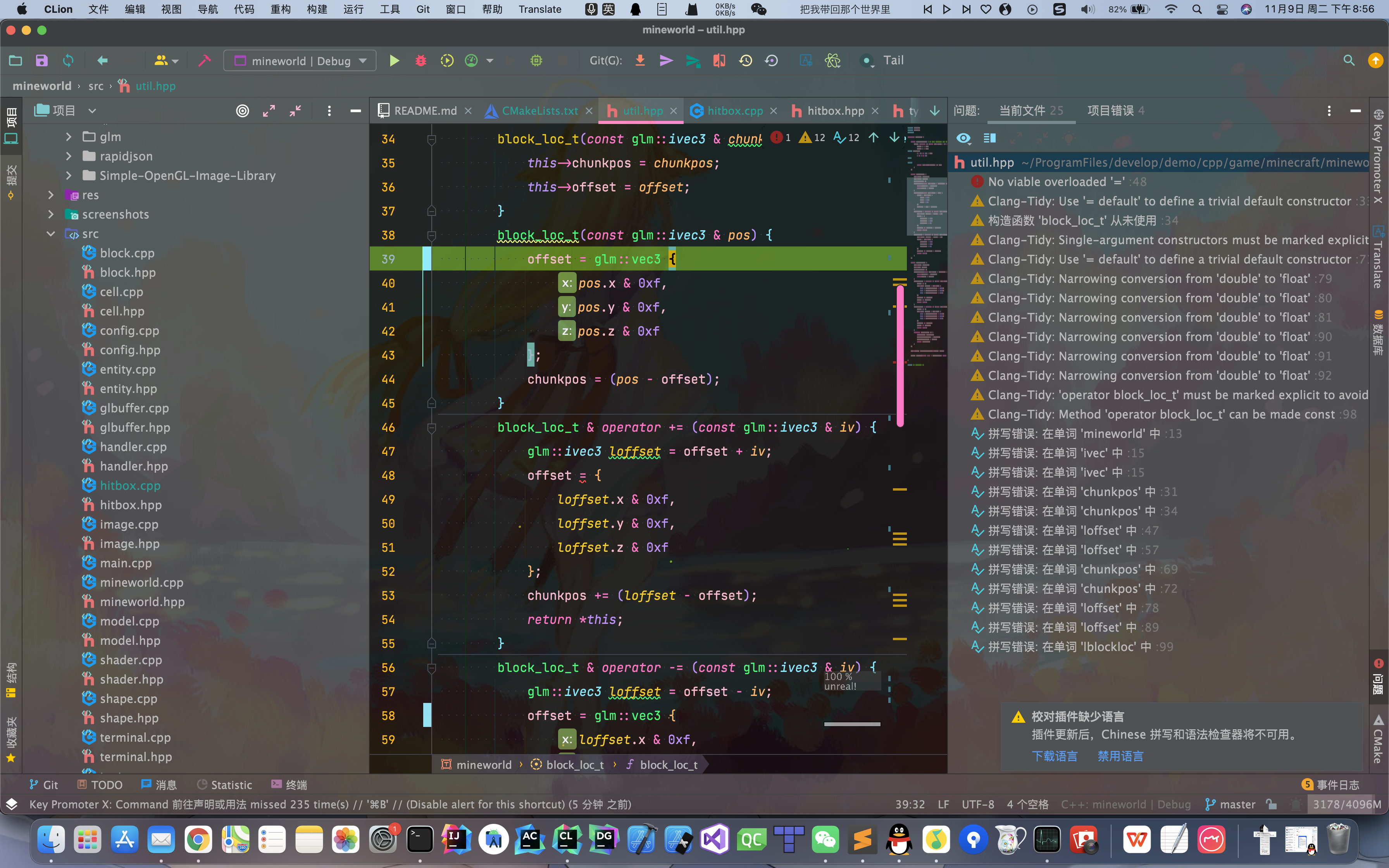Click the locate current file target icon
Viewport: 1389px width, 868px height.
pos(243,111)
